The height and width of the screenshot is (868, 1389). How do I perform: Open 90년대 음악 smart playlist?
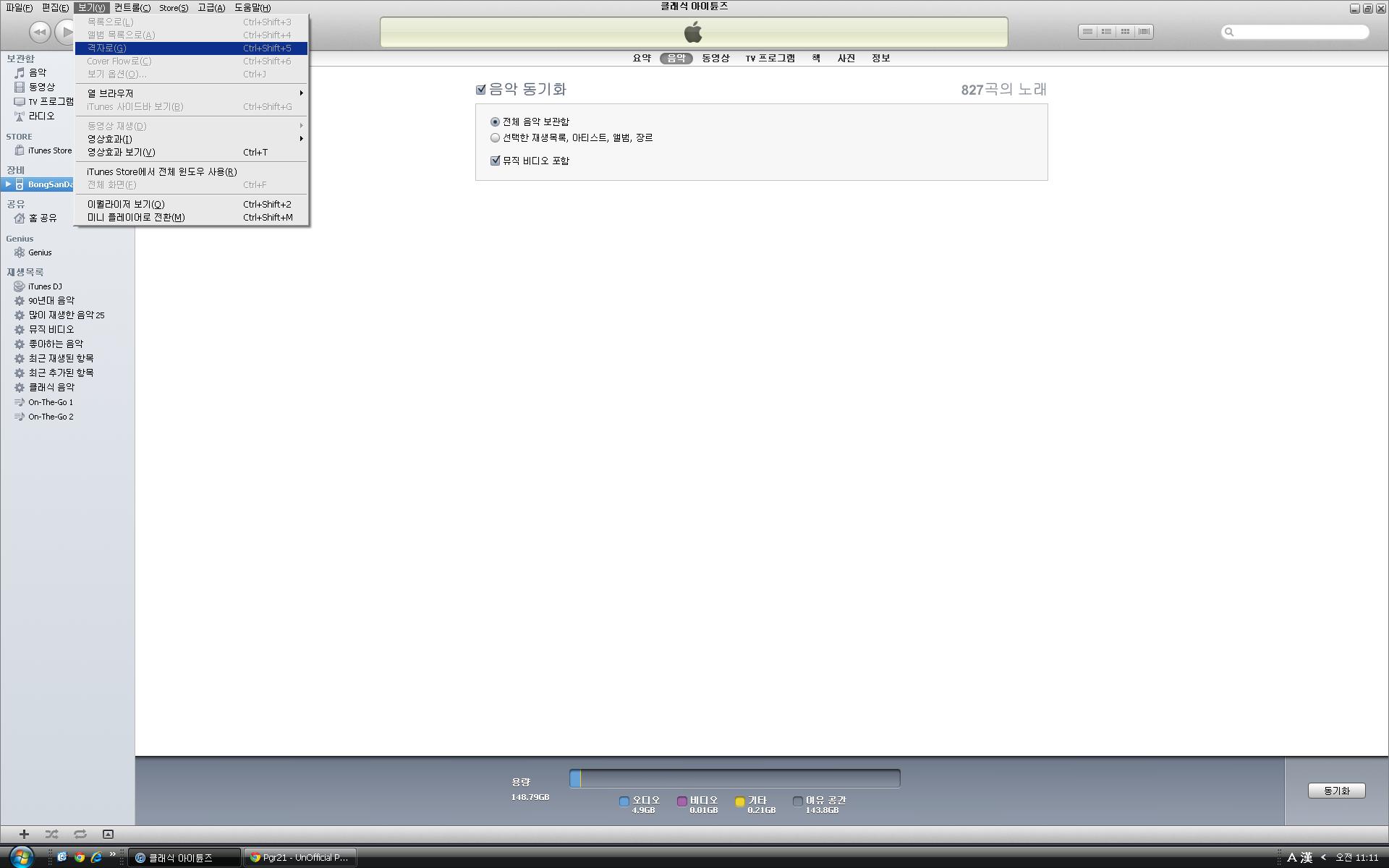[51, 300]
